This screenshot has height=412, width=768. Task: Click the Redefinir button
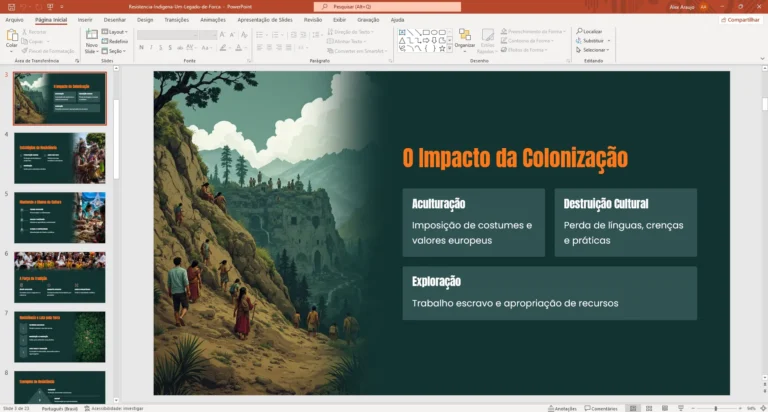click(x=115, y=42)
